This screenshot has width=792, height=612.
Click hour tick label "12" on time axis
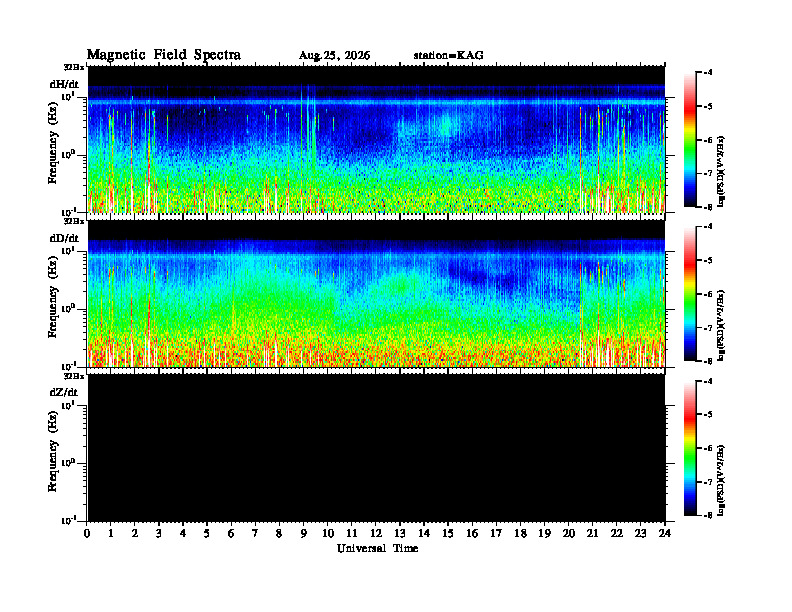[x=376, y=533]
